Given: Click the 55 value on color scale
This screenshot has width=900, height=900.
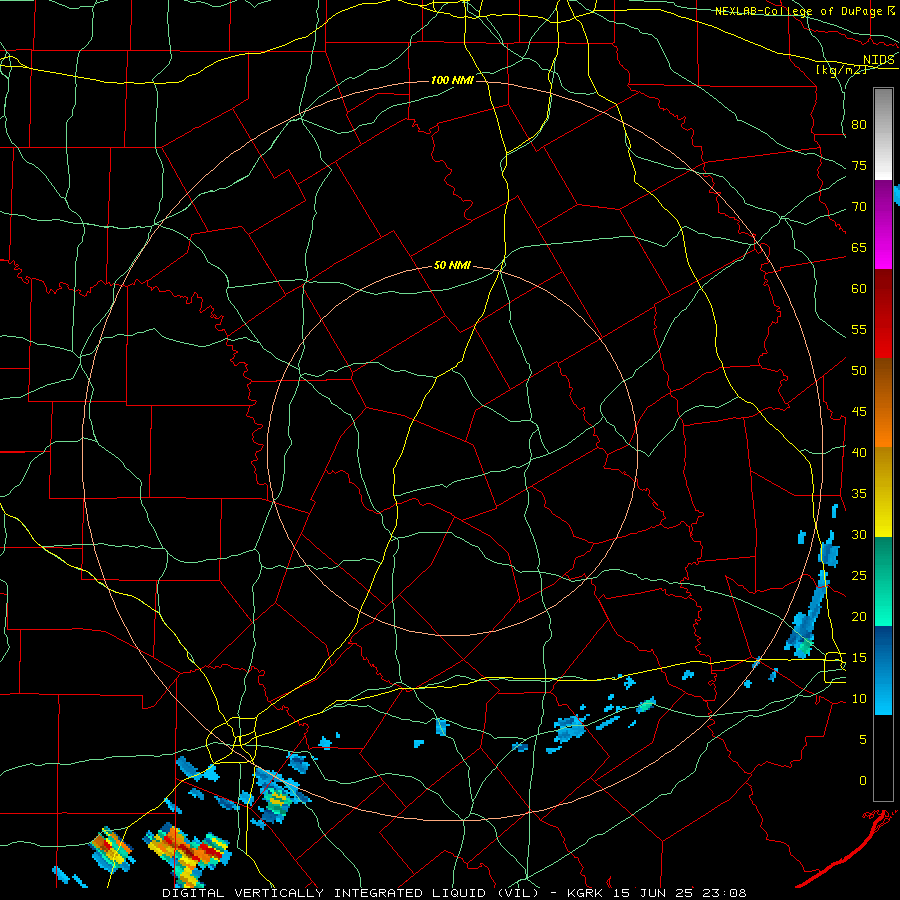Looking at the screenshot, I should tap(859, 329).
